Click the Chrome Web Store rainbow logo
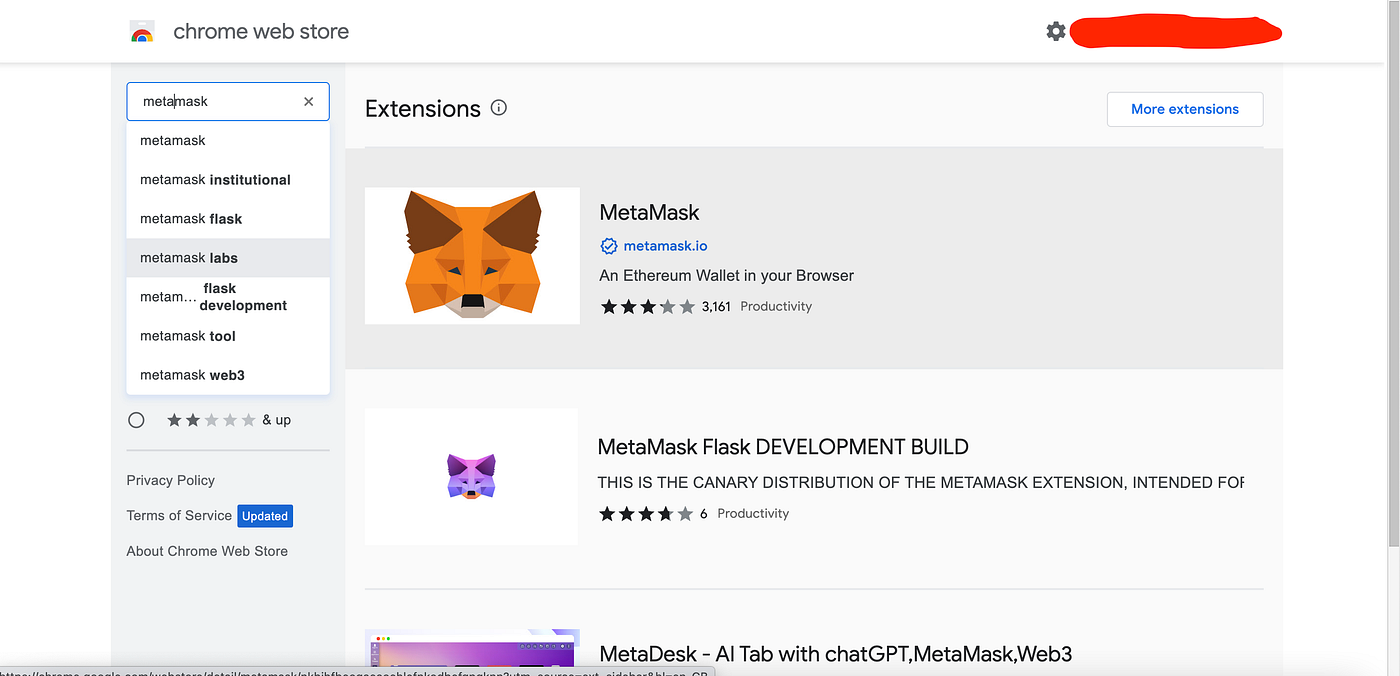 coord(142,32)
